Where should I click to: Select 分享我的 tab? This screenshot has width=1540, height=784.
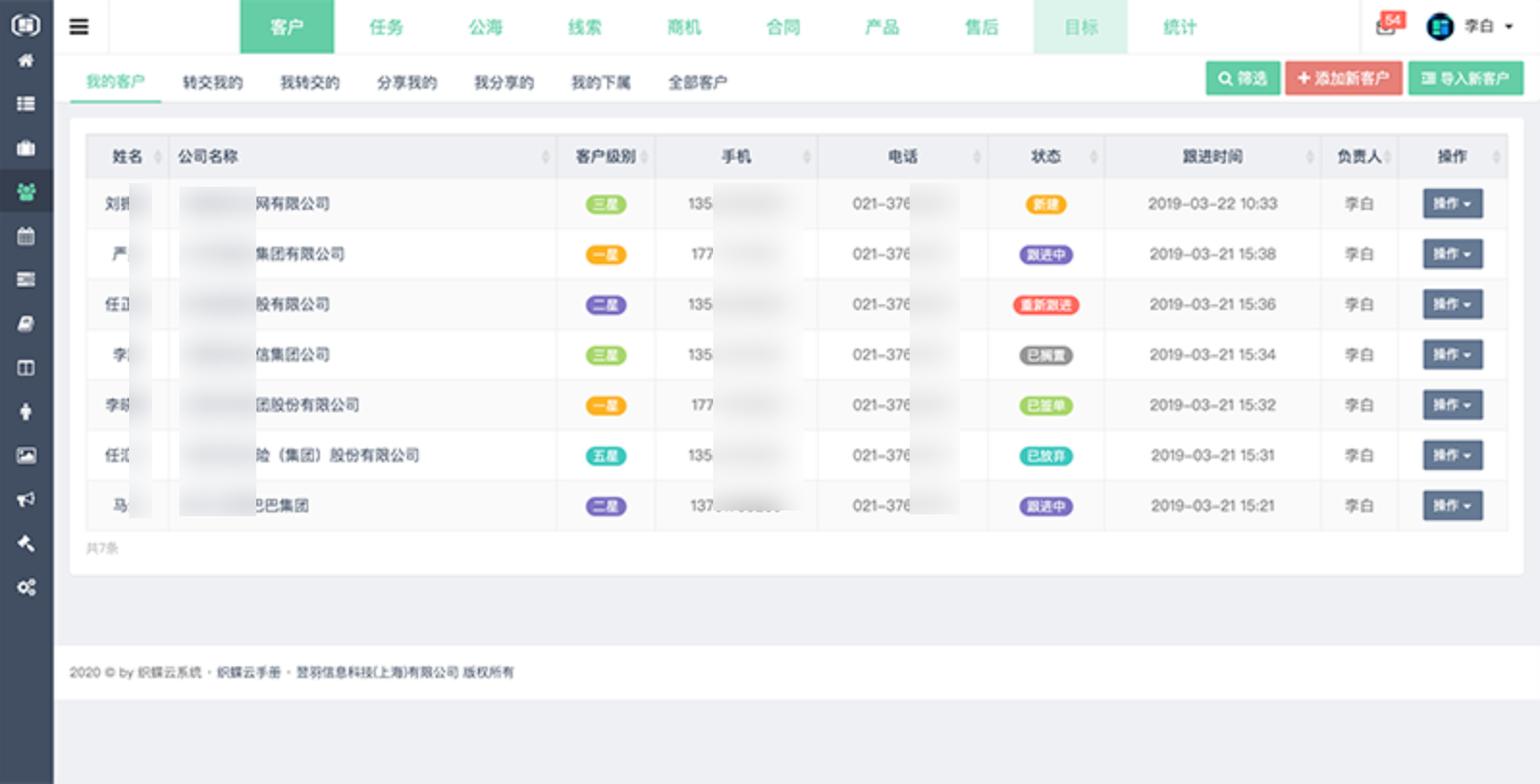pyautogui.click(x=408, y=82)
